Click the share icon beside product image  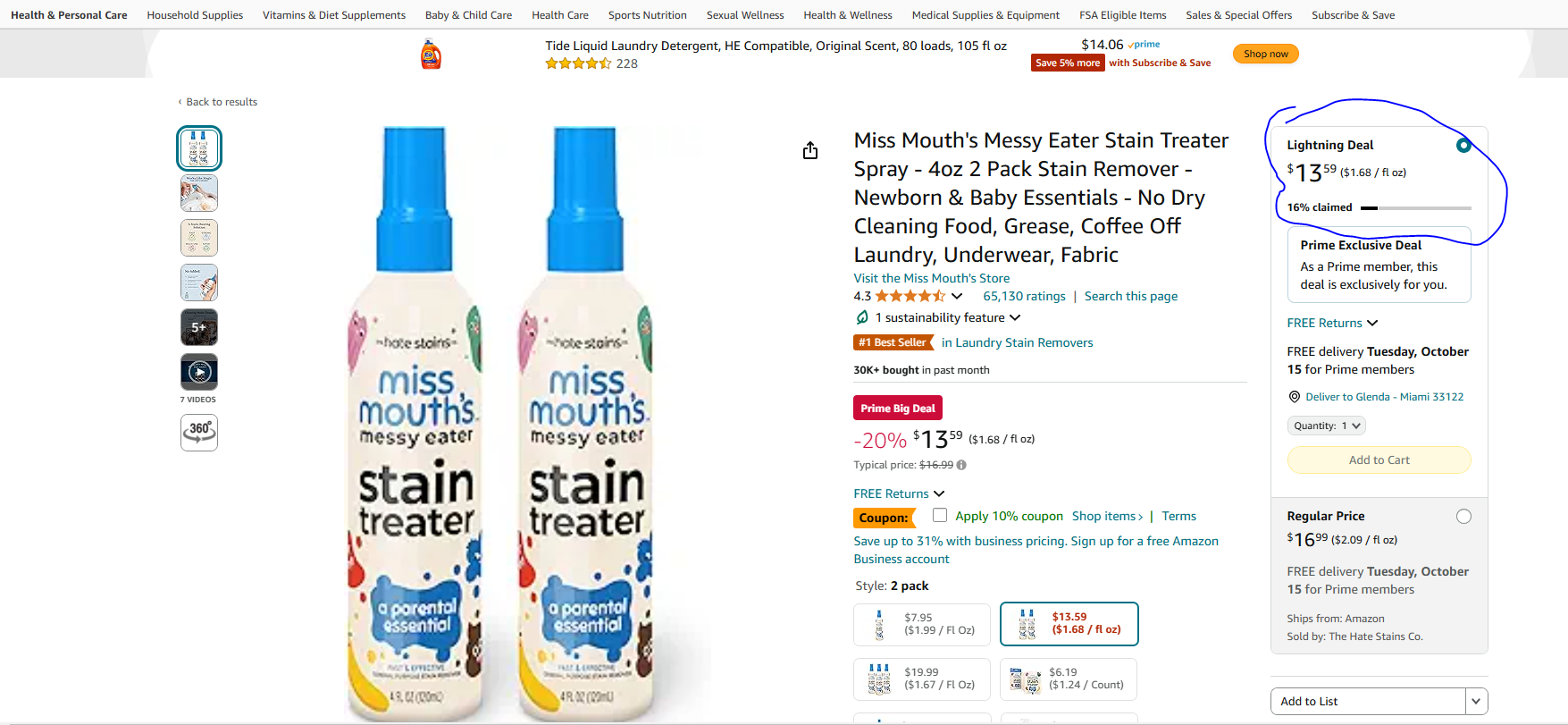click(810, 150)
